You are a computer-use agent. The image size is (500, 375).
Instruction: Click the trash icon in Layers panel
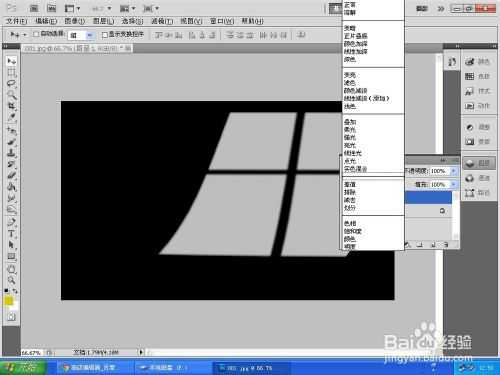tap(446, 245)
